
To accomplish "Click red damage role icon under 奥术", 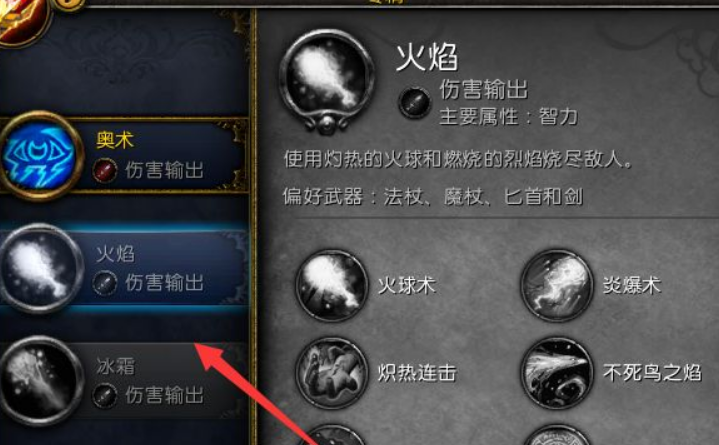I will point(105,170).
